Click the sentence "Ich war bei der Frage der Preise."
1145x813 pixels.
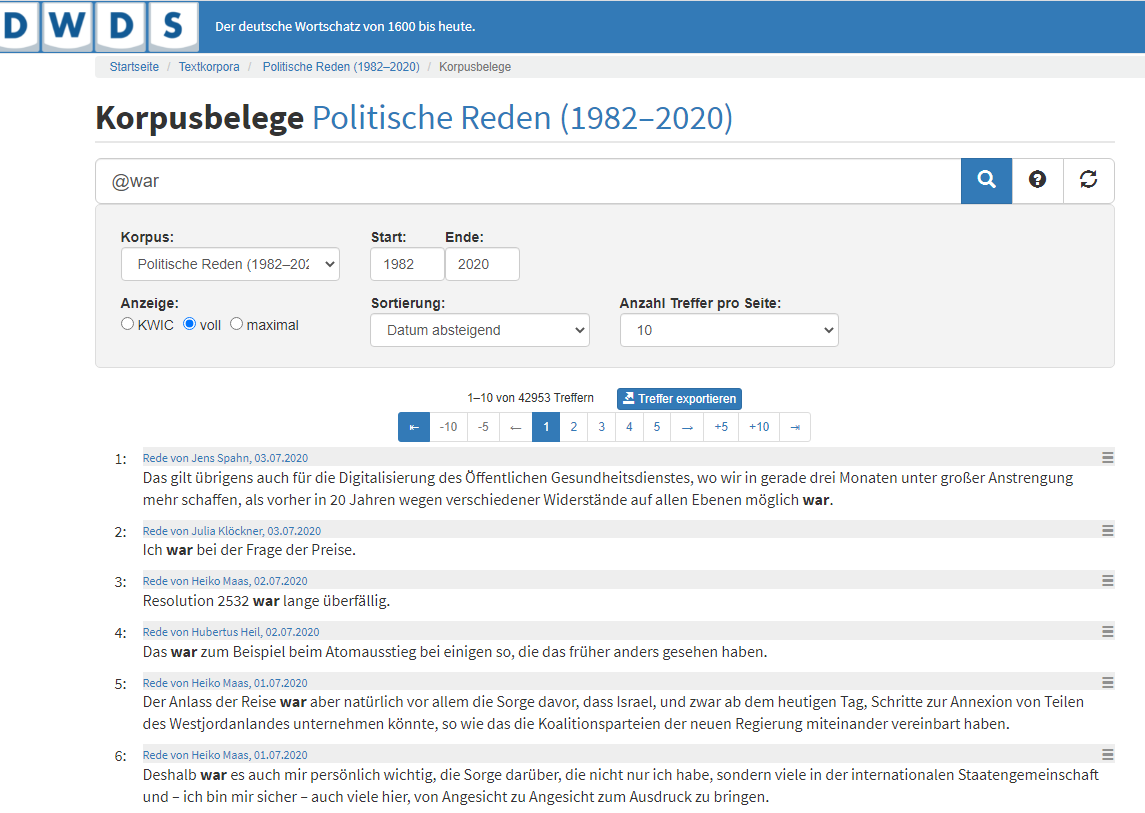(249, 550)
